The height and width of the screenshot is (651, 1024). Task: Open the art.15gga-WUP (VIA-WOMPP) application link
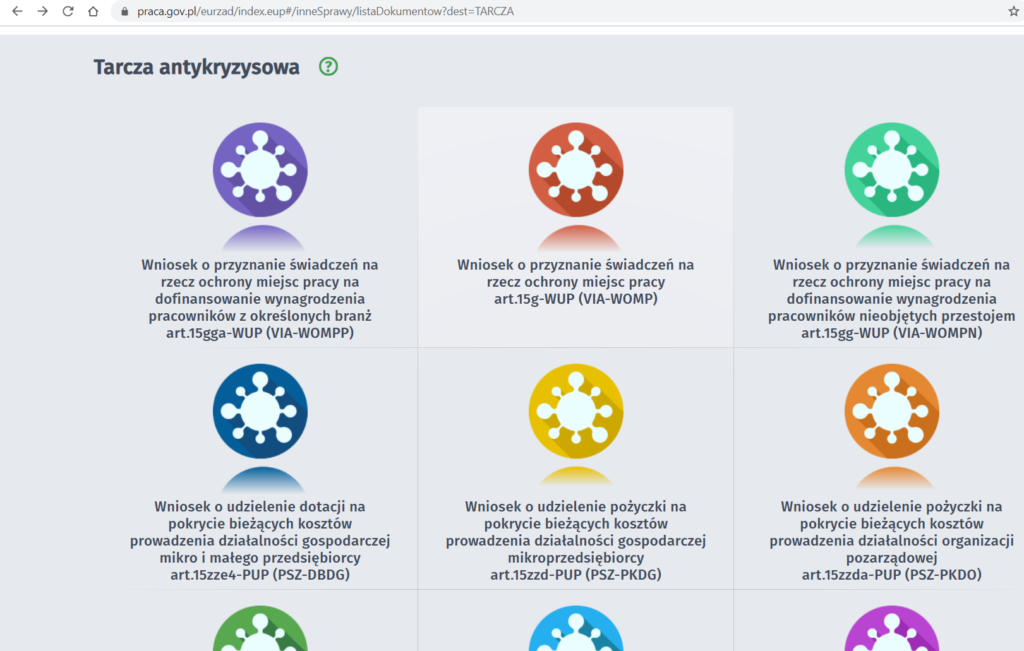click(x=260, y=298)
